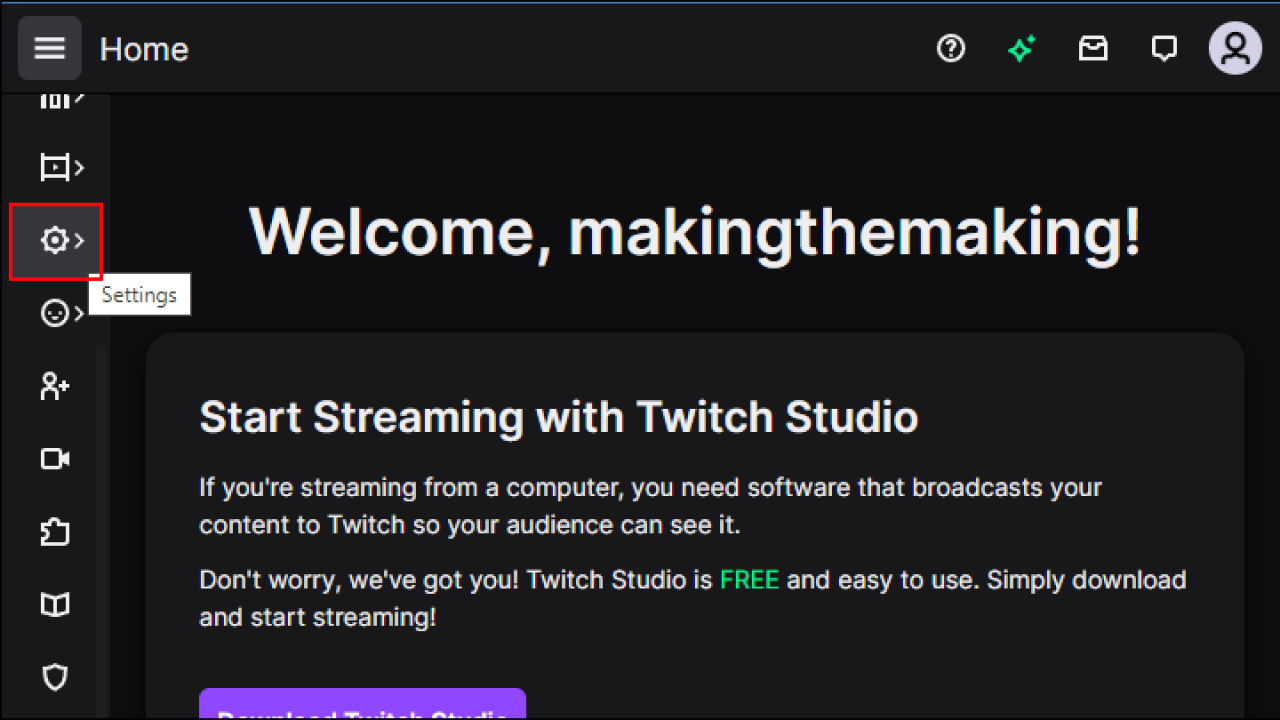Open the Video Producer camera icon

pos(54,459)
